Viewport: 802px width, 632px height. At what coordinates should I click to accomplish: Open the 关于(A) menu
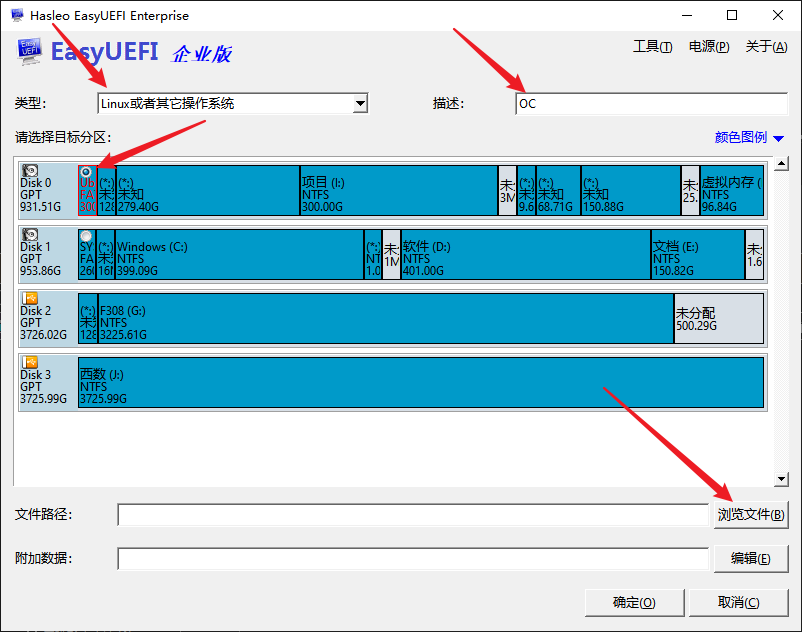coord(766,47)
